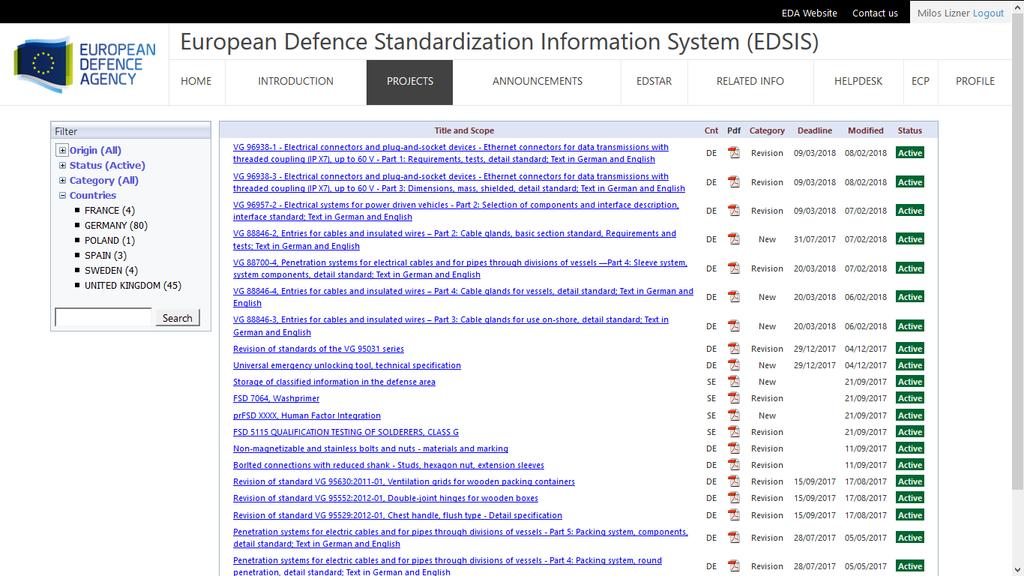This screenshot has height=576, width=1024.
Task: Filter by SPAIN (3)
Action: [x=105, y=255]
